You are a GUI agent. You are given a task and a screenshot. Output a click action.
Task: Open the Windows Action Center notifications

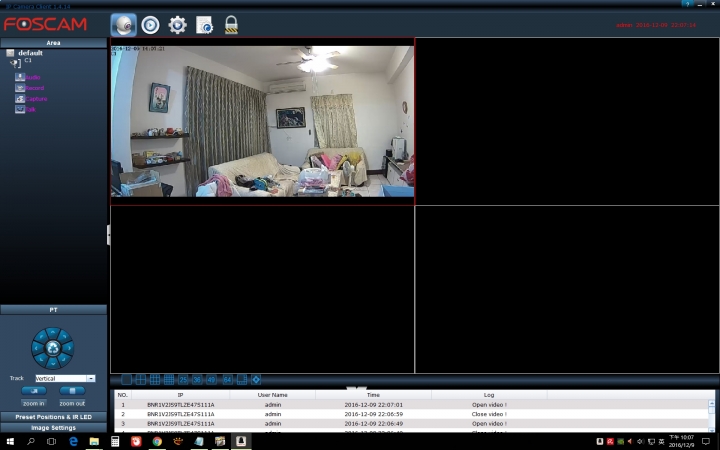pyautogui.click(x=706, y=441)
